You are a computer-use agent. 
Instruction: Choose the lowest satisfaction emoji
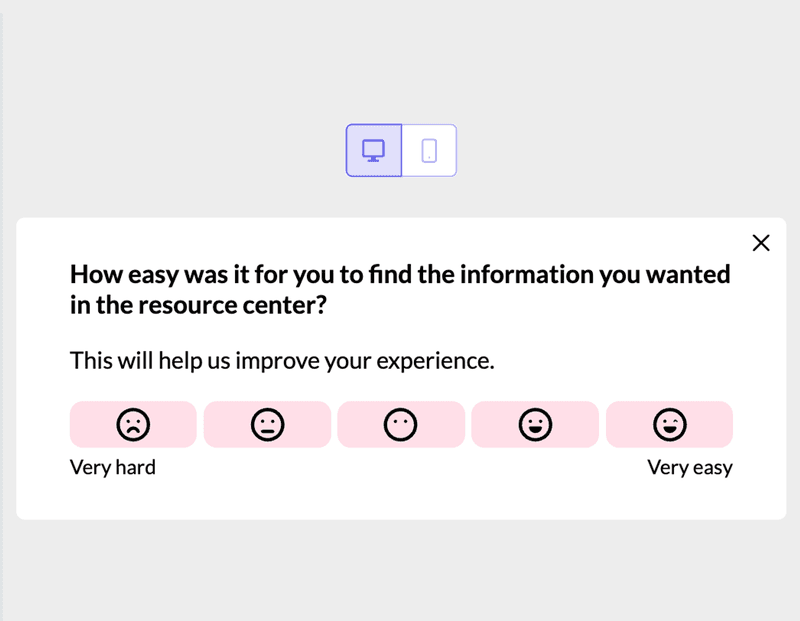pyautogui.click(x=133, y=424)
